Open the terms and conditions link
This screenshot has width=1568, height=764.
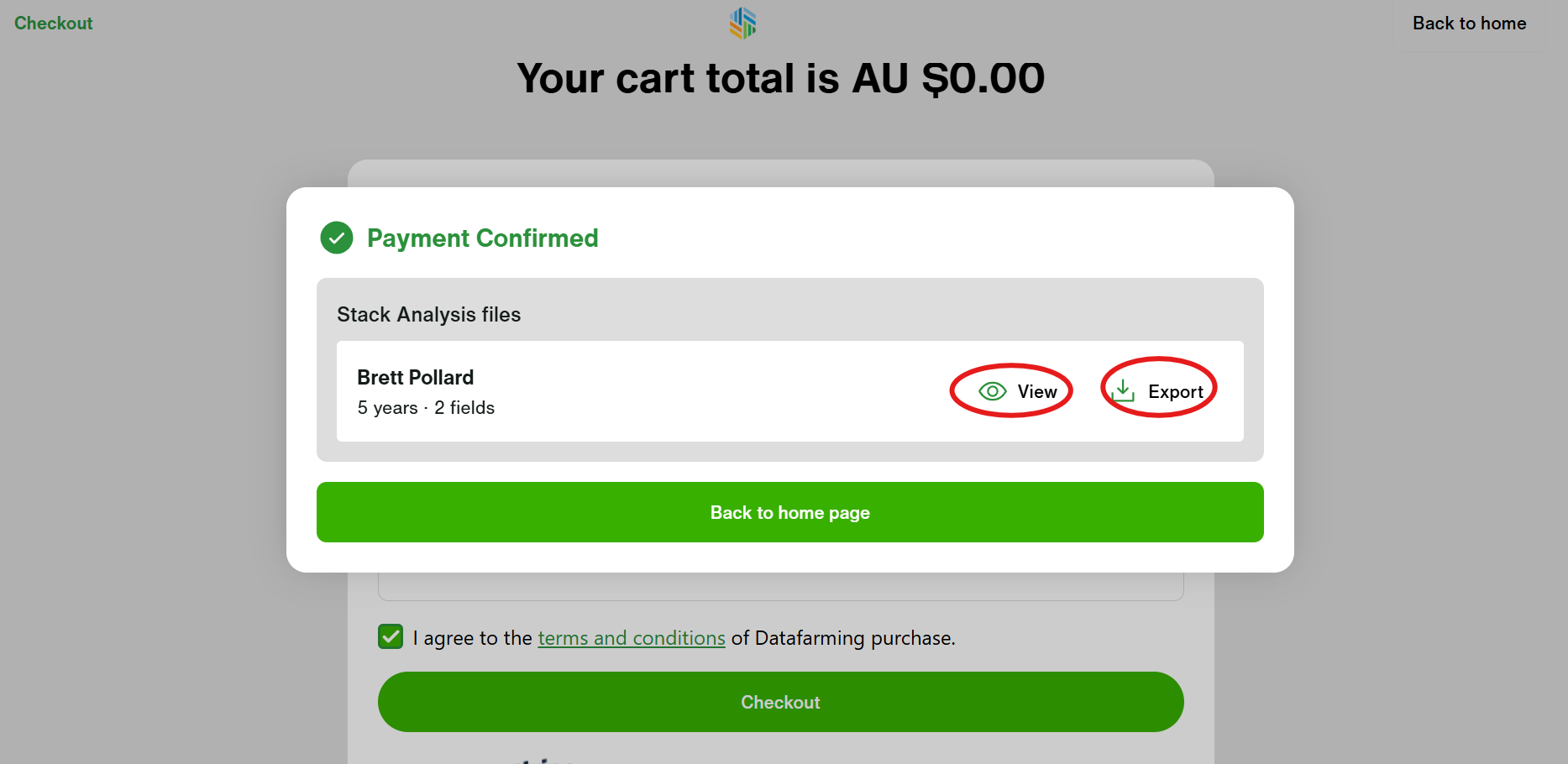[632, 638]
